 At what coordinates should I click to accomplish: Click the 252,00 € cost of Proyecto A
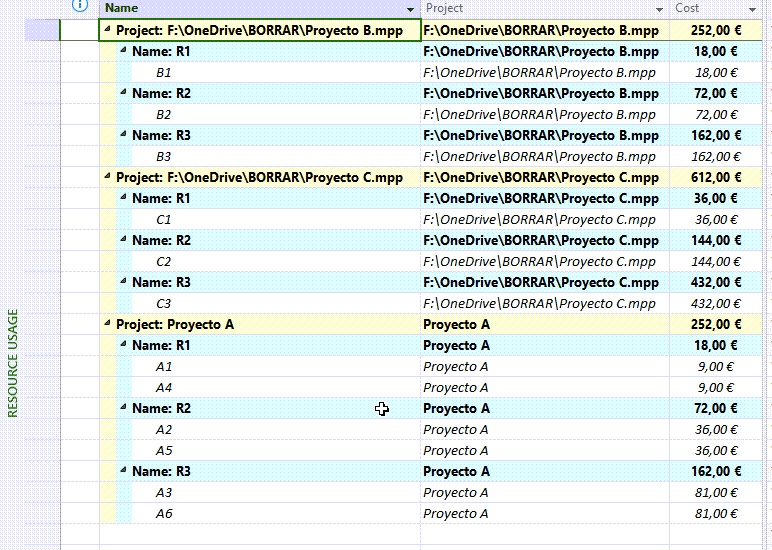pyautogui.click(x=716, y=324)
